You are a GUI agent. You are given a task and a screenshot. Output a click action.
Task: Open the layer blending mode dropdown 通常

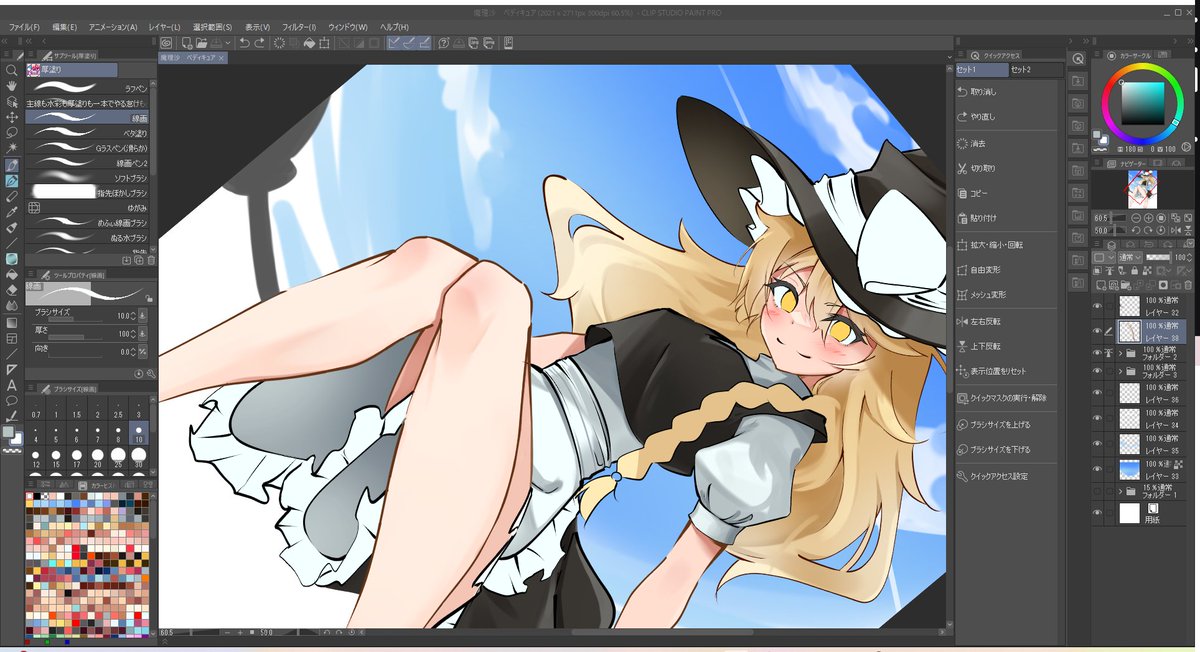coord(1129,257)
